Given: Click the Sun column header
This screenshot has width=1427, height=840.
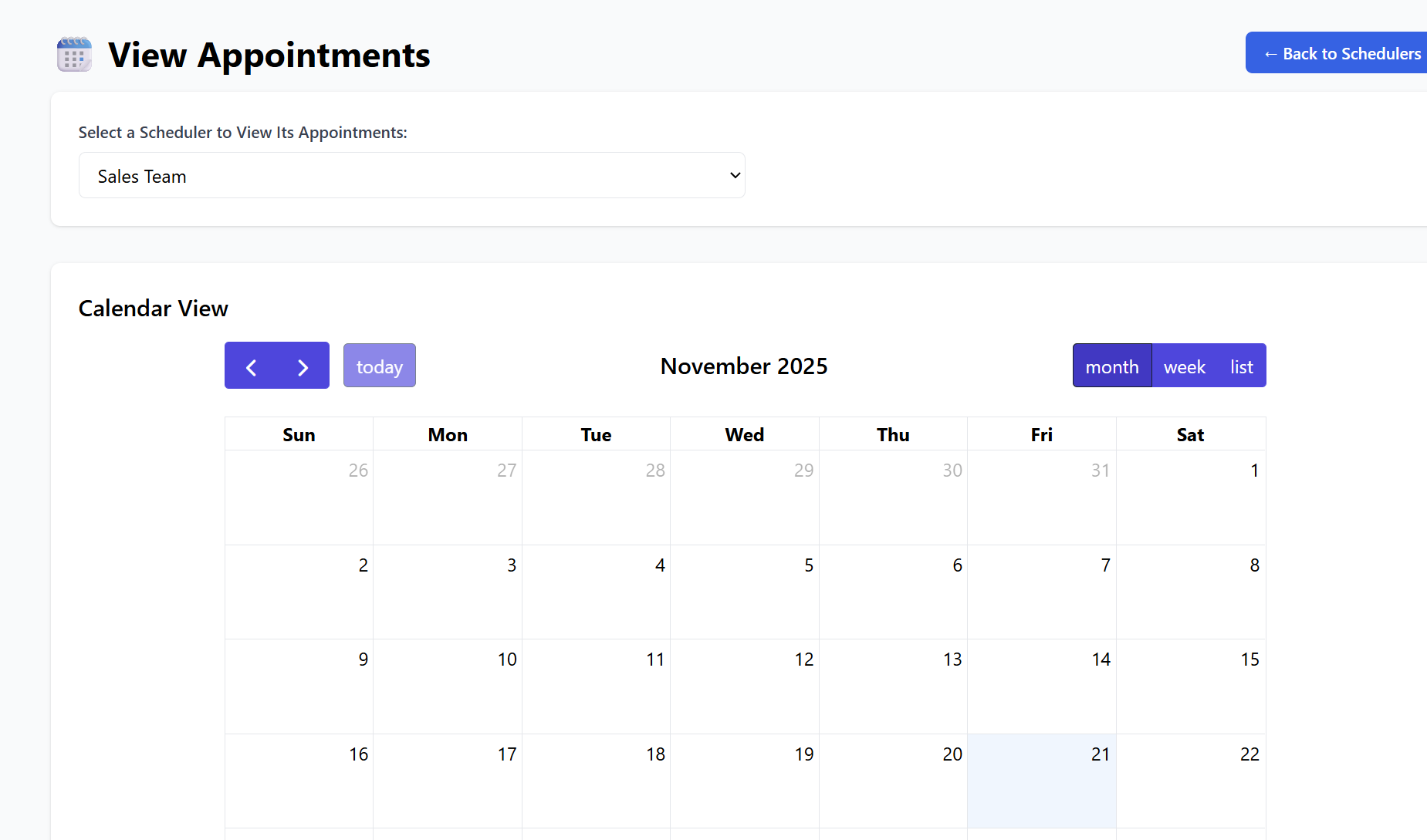Looking at the screenshot, I should click(299, 433).
